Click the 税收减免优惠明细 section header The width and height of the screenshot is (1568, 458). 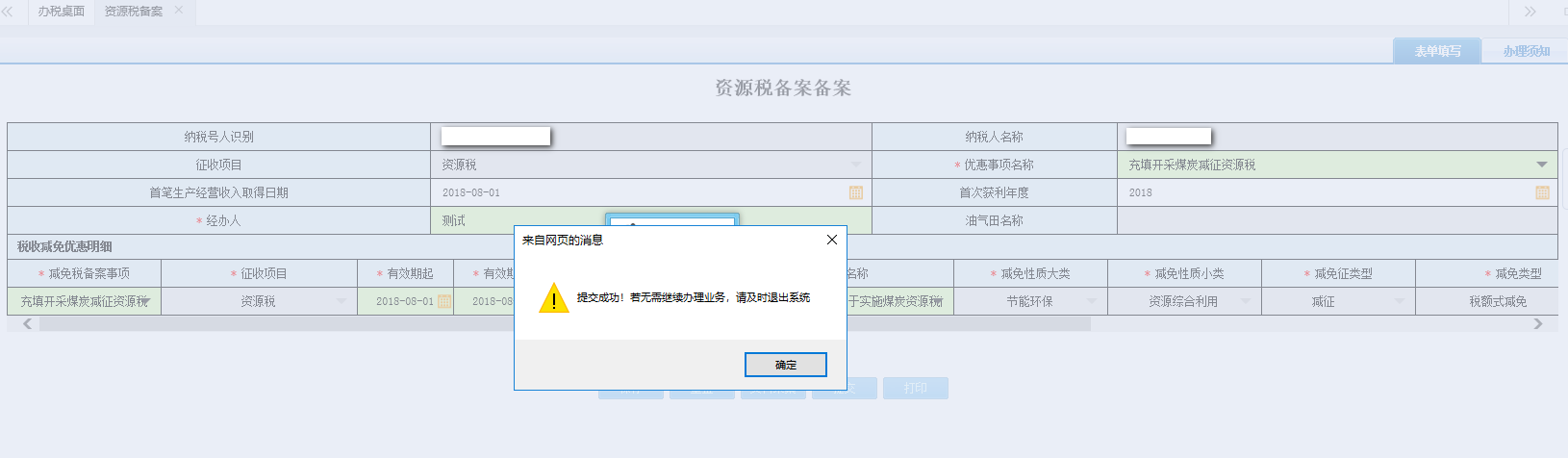pyautogui.click(x=64, y=246)
